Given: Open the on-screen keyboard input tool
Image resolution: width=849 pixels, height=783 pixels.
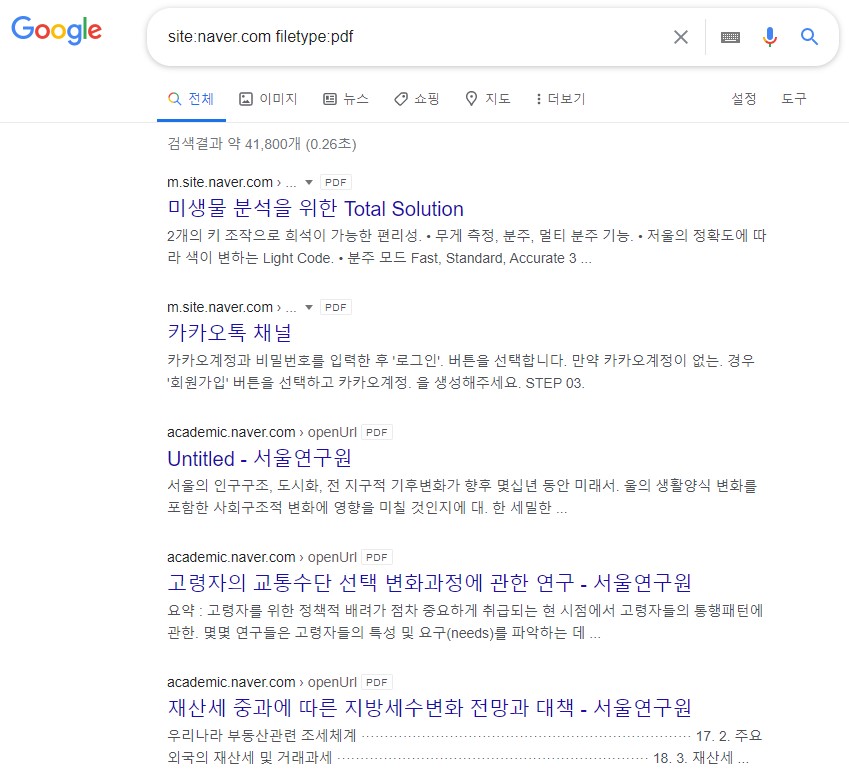Looking at the screenshot, I should [x=730, y=37].
